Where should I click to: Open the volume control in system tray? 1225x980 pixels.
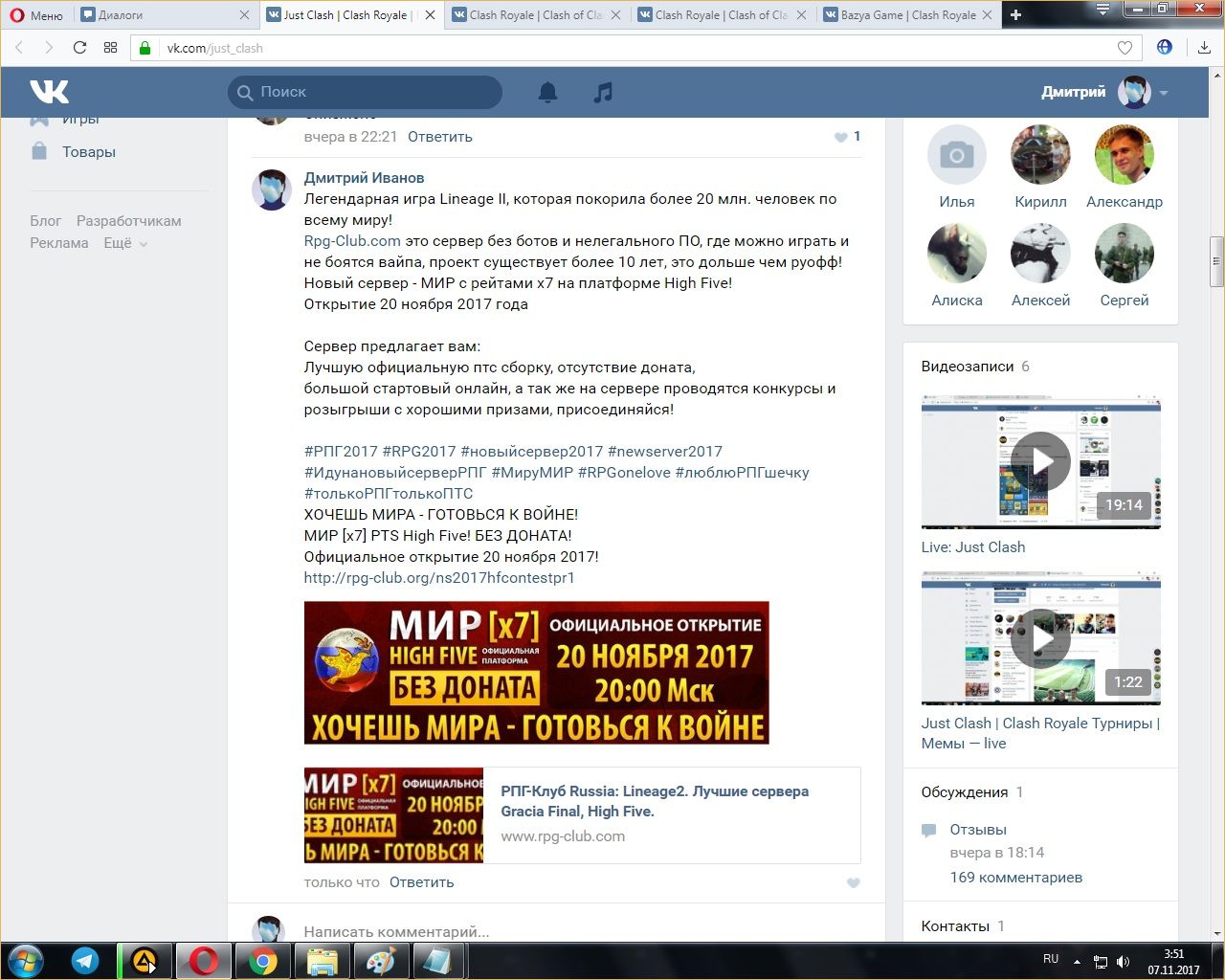click(1123, 961)
